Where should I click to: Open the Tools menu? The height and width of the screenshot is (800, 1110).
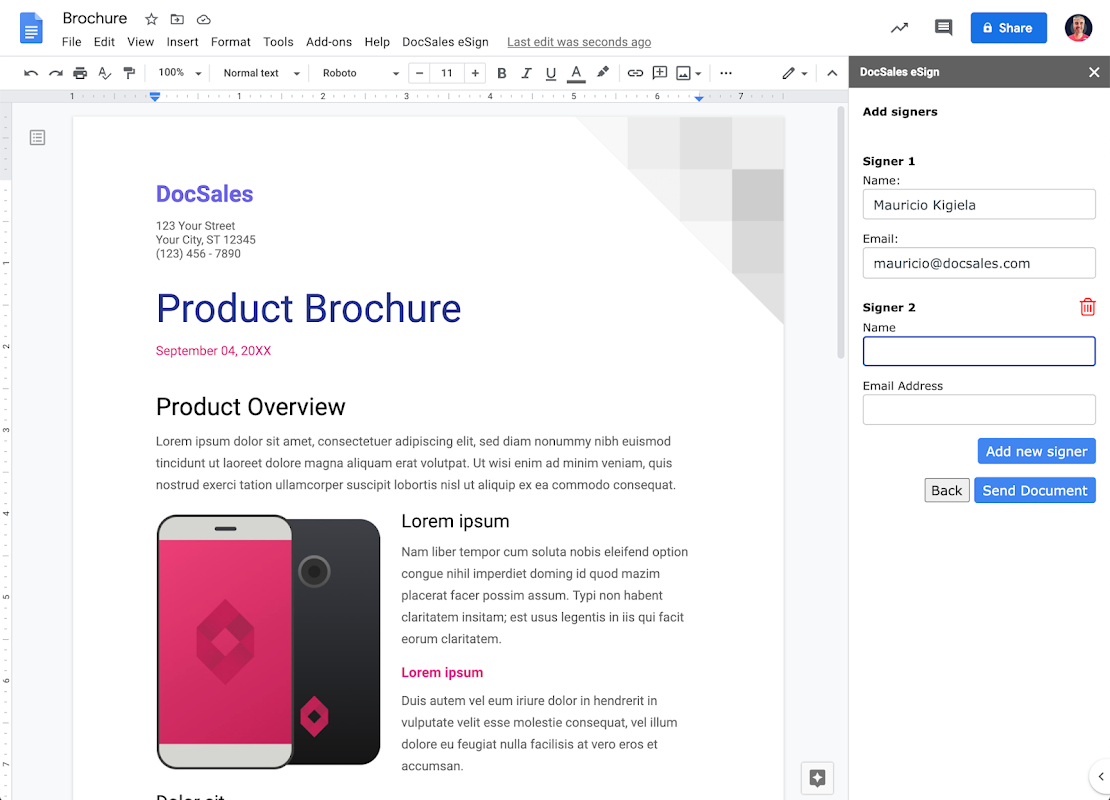(x=278, y=42)
